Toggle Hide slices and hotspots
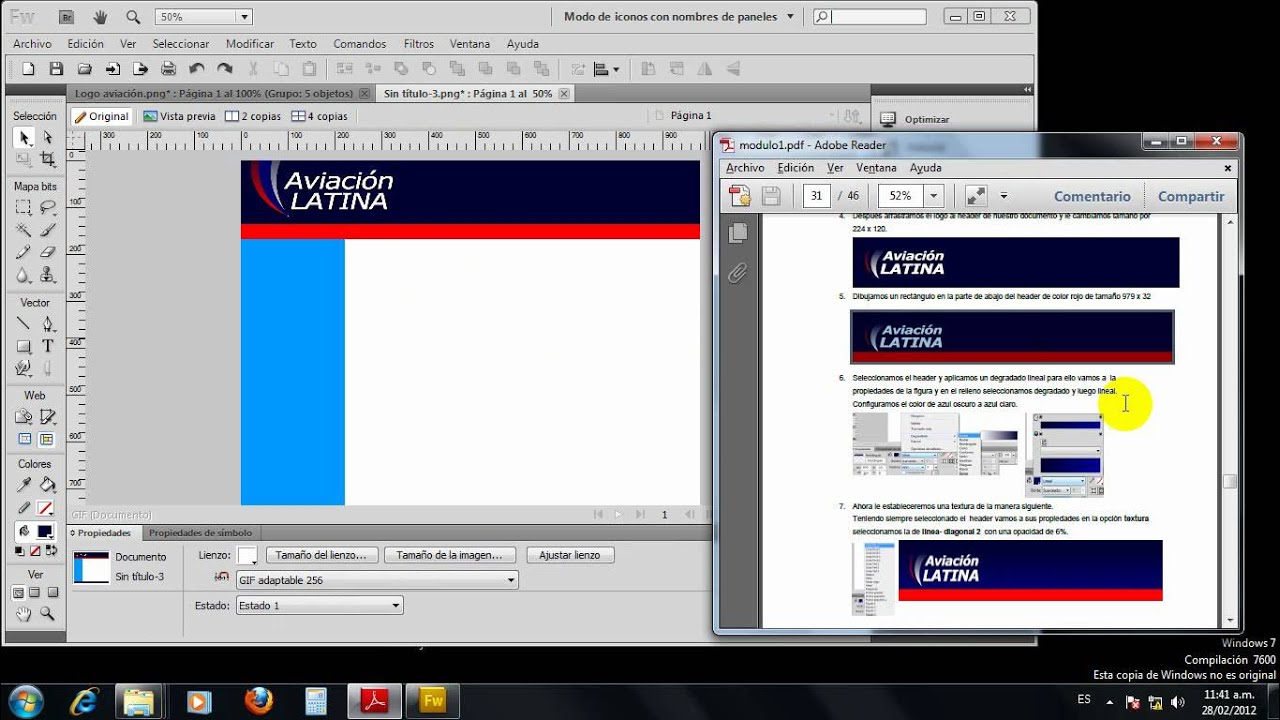This screenshot has width=1280, height=720. click(x=24, y=440)
